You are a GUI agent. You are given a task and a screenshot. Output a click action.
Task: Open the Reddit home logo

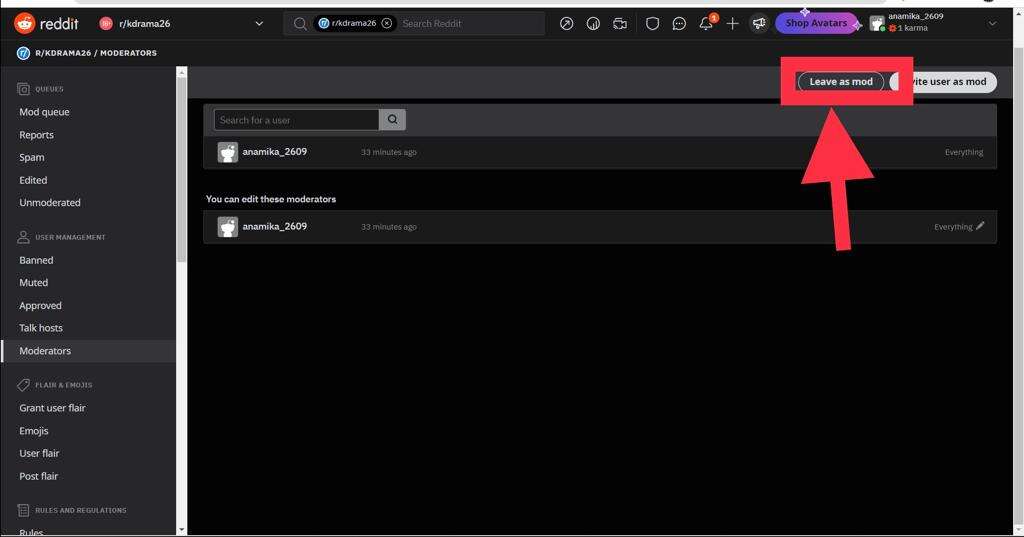pyautogui.click(x=46, y=24)
